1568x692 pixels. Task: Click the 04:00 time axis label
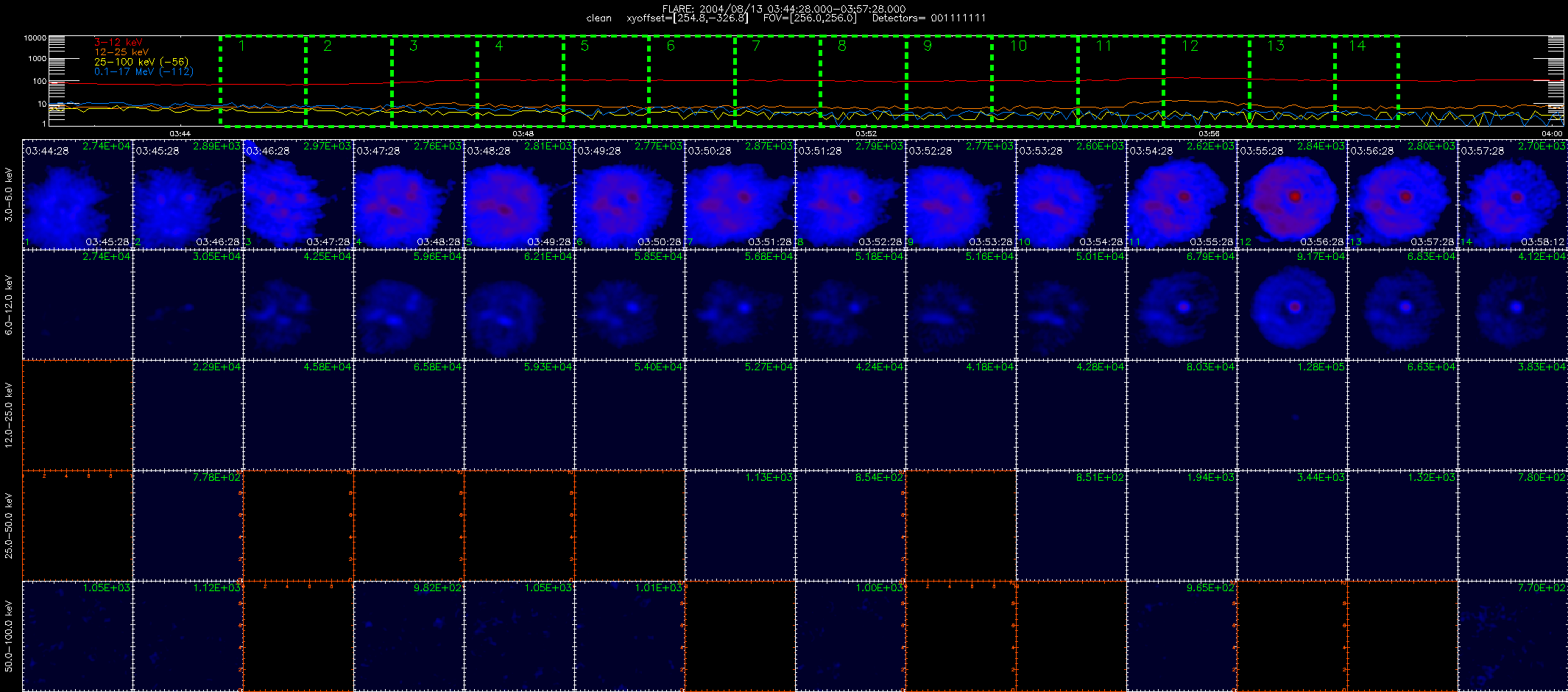click(x=1552, y=133)
